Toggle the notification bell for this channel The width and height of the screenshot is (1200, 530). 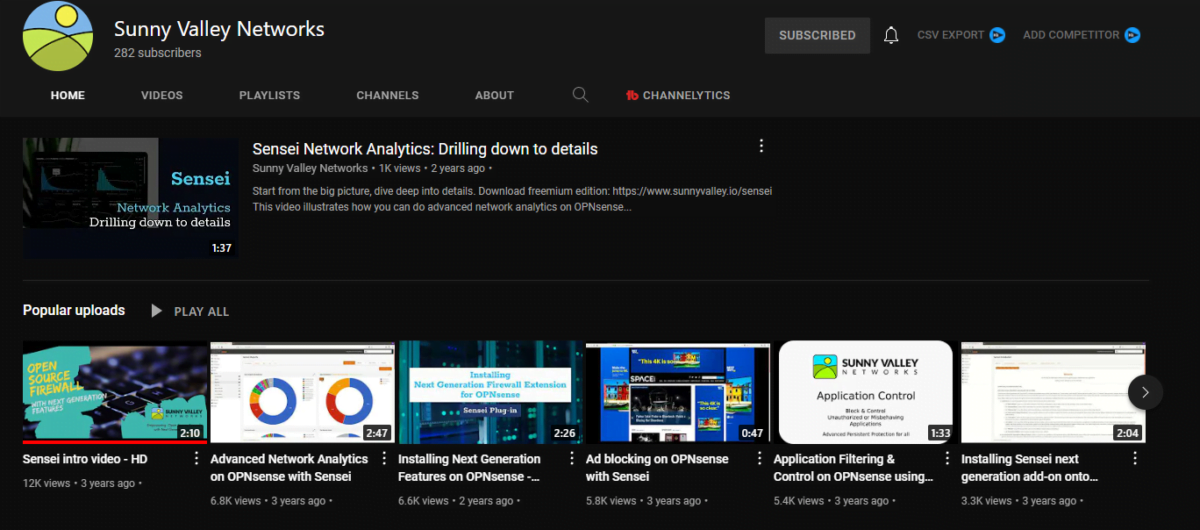point(891,35)
